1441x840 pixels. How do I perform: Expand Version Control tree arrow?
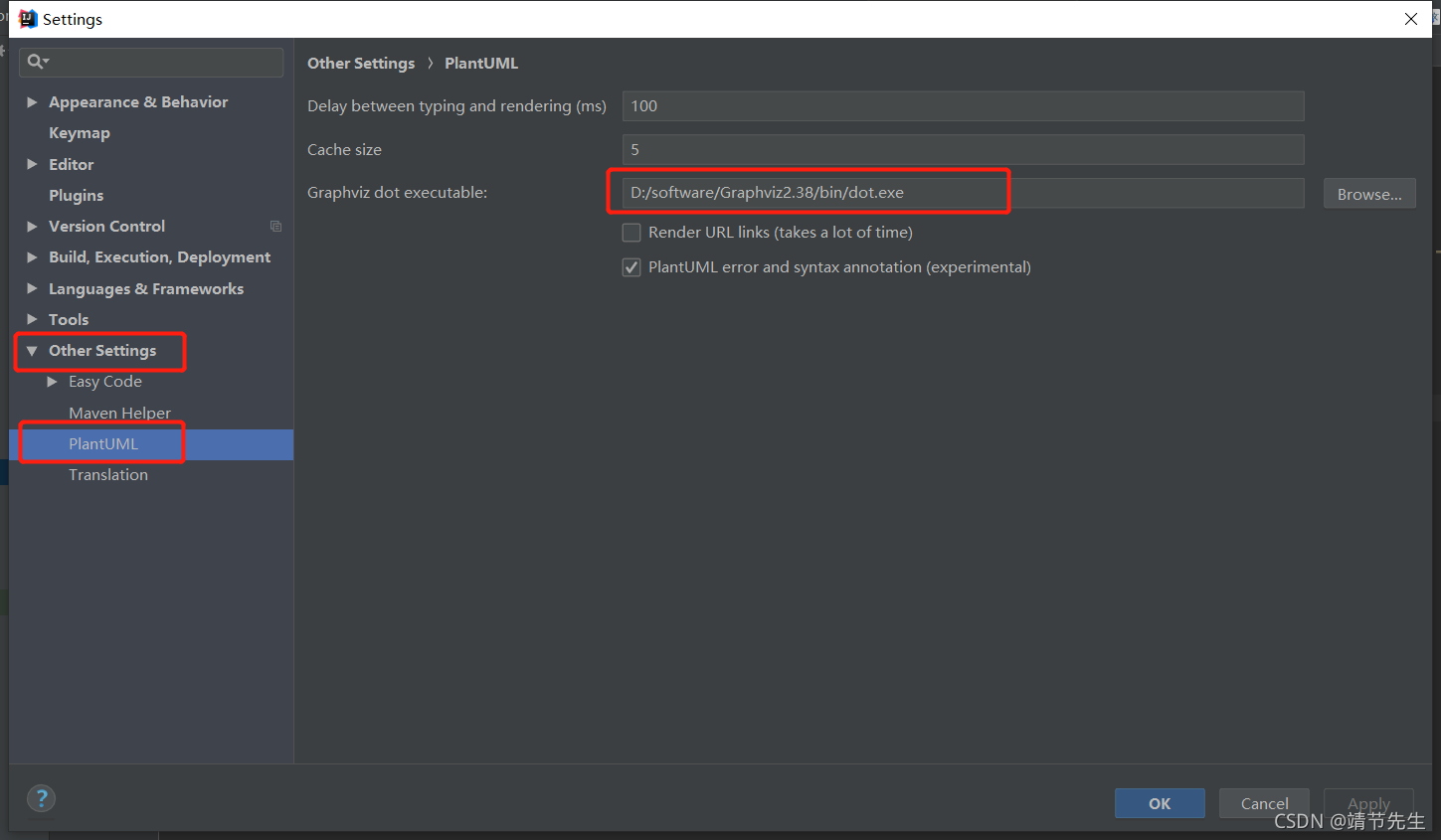[x=32, y=227]
